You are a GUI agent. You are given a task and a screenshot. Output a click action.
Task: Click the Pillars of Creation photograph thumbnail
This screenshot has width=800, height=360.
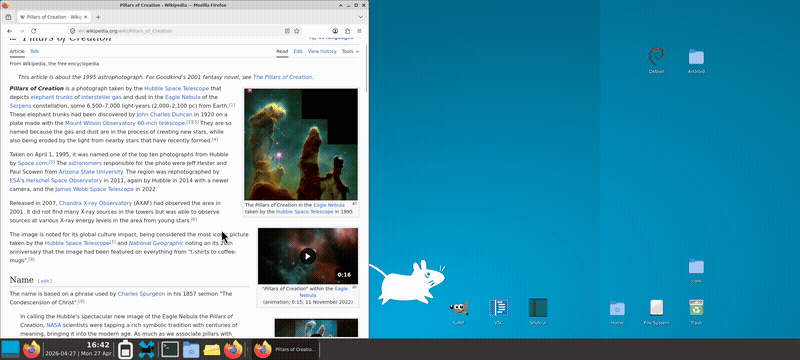tap(301, 144)
